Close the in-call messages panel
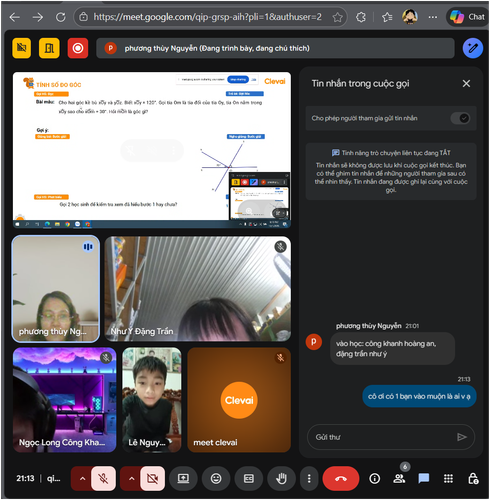The image size is (490, 500). click(466, 83)
